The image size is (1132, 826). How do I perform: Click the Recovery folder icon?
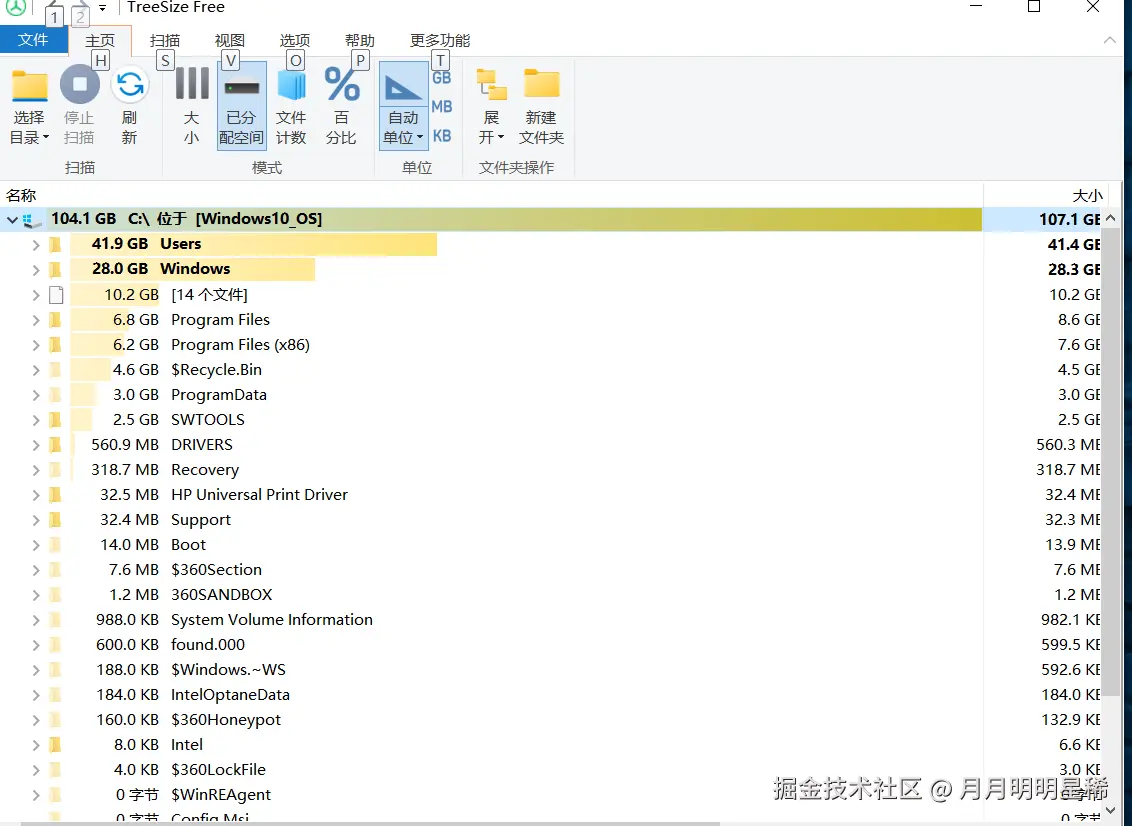[56, 470]
